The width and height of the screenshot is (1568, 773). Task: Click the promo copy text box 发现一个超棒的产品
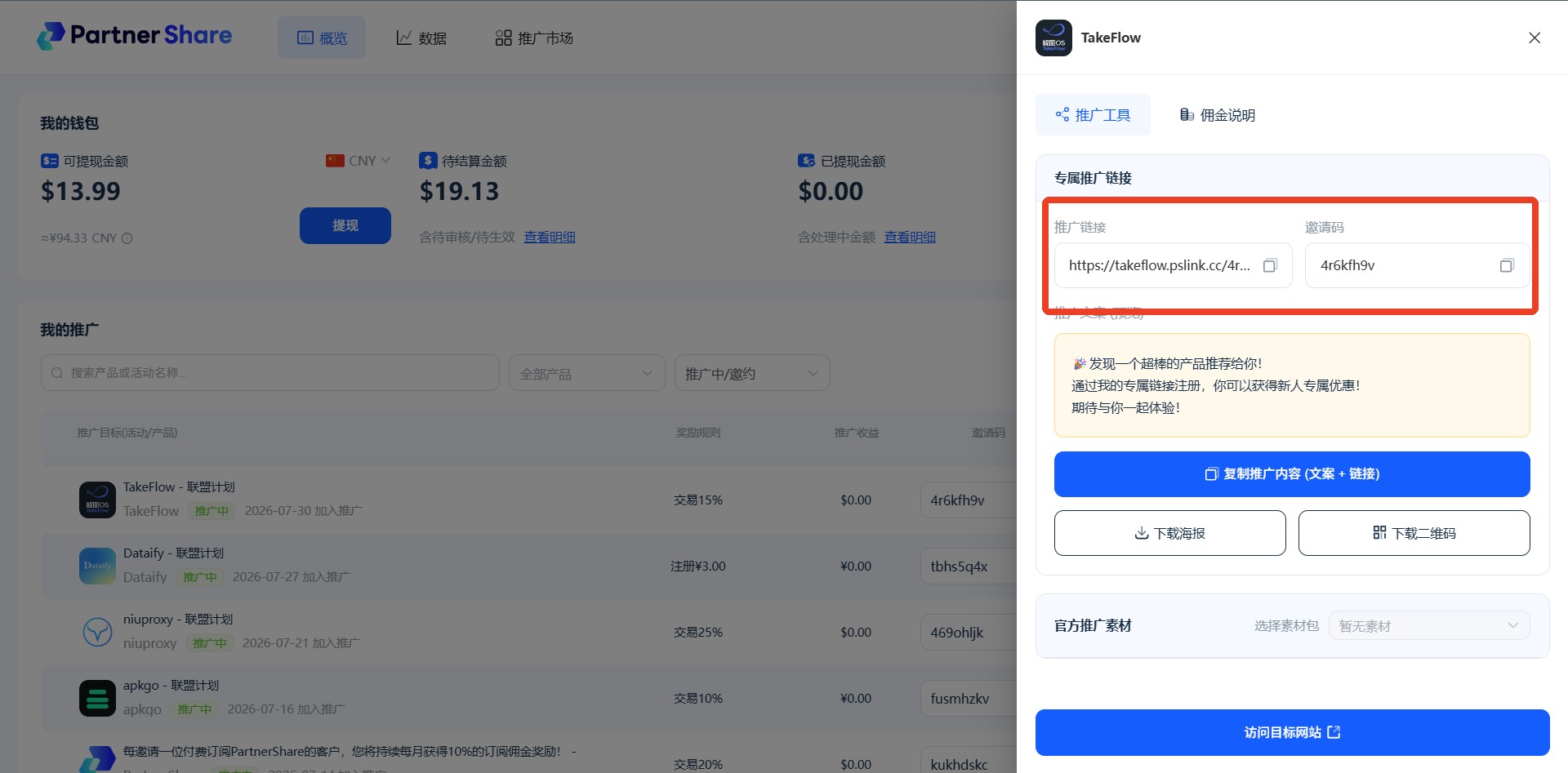[x=1292, y=385]
